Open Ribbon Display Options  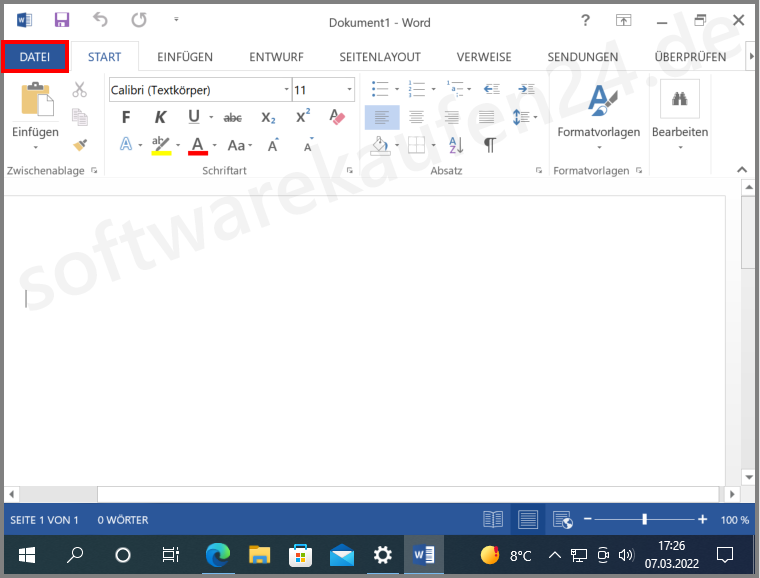[624, 20]
